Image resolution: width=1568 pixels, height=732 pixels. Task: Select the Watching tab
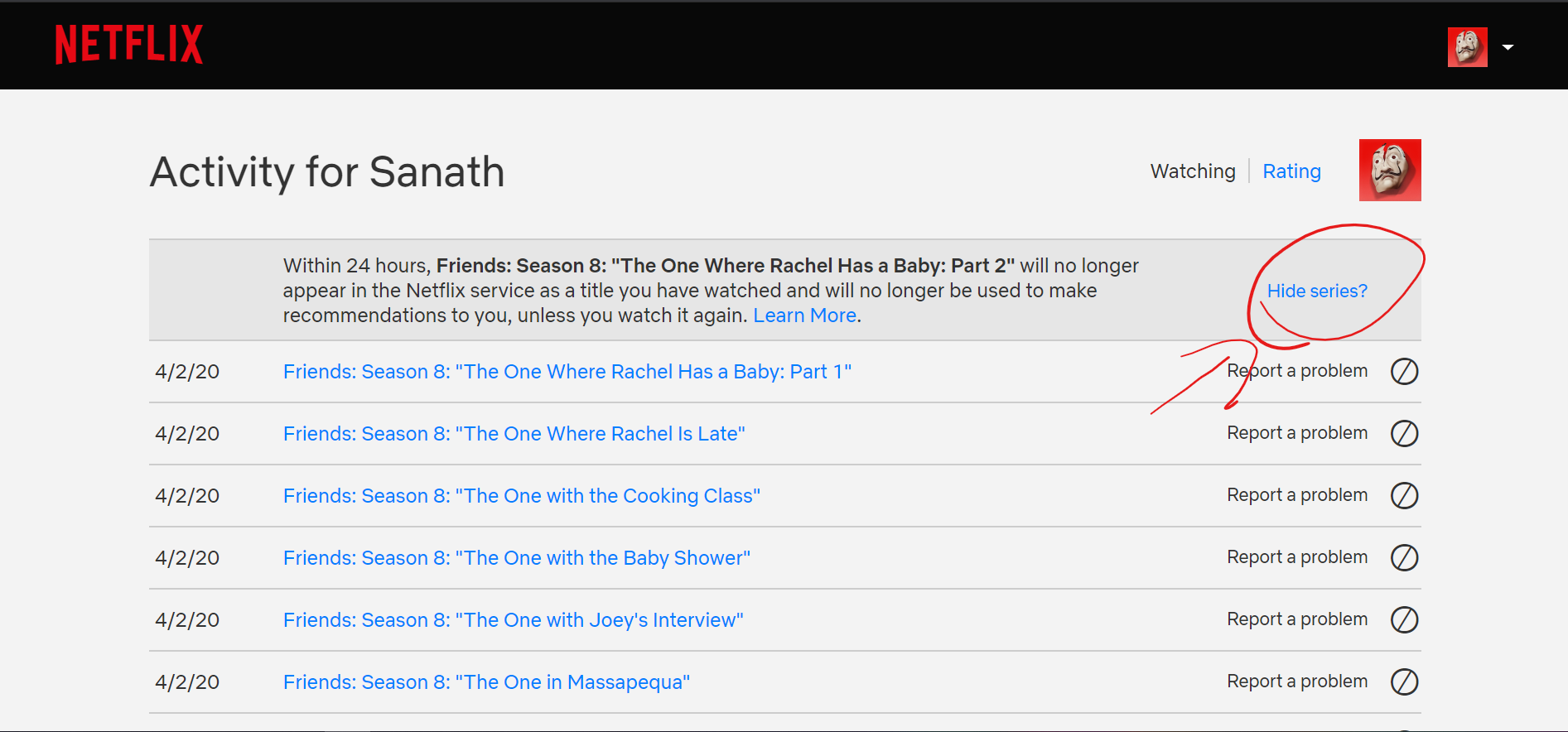coord(1193,171)
